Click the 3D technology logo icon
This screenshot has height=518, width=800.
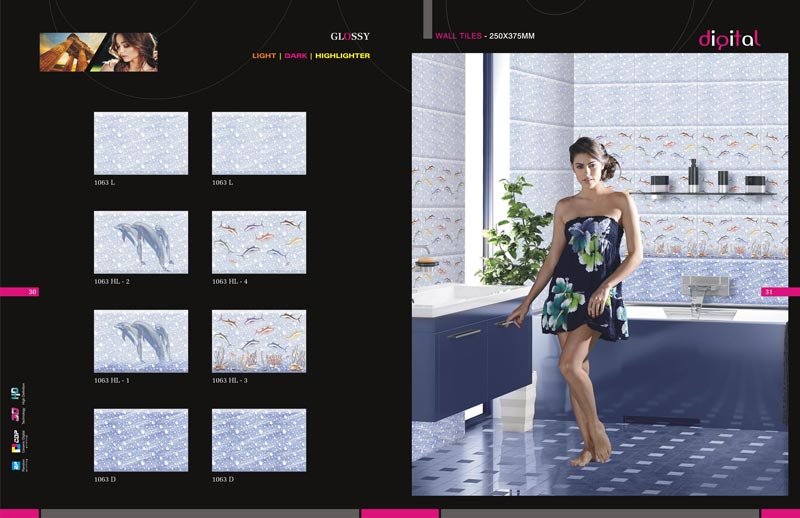pyautogui.click(x=16, y=413)
